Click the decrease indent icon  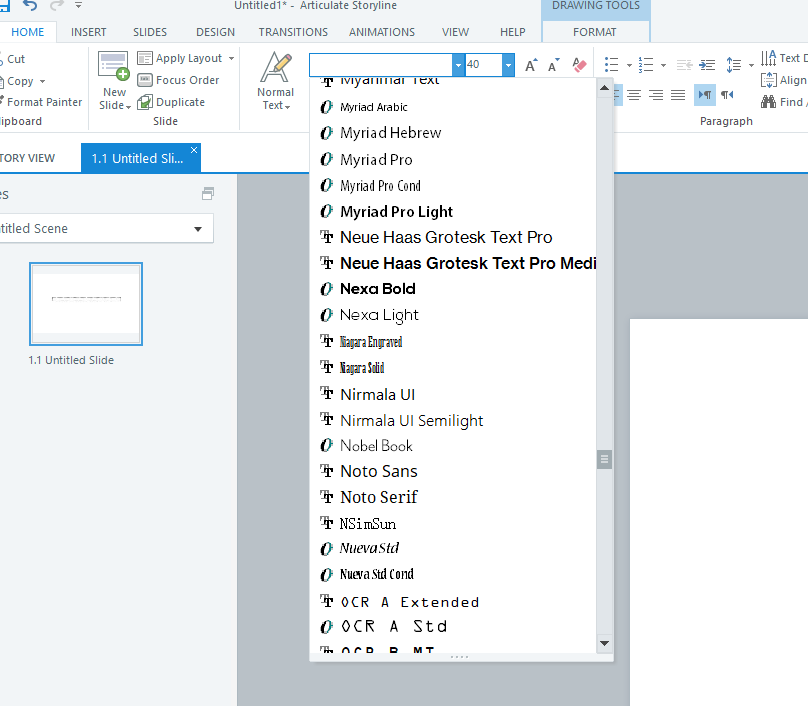click(684, 65)
